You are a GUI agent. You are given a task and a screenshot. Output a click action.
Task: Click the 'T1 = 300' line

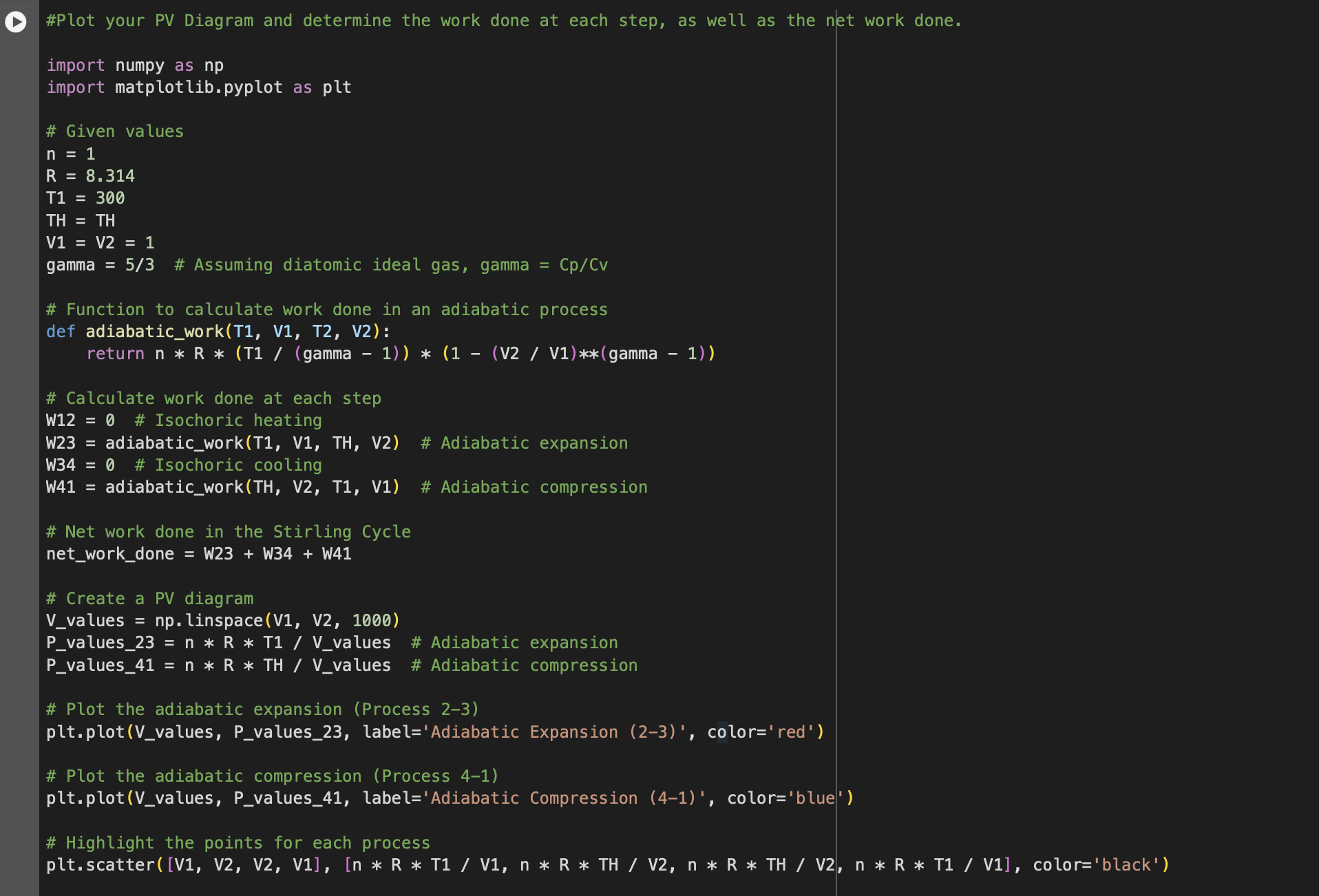coord(85,198)
